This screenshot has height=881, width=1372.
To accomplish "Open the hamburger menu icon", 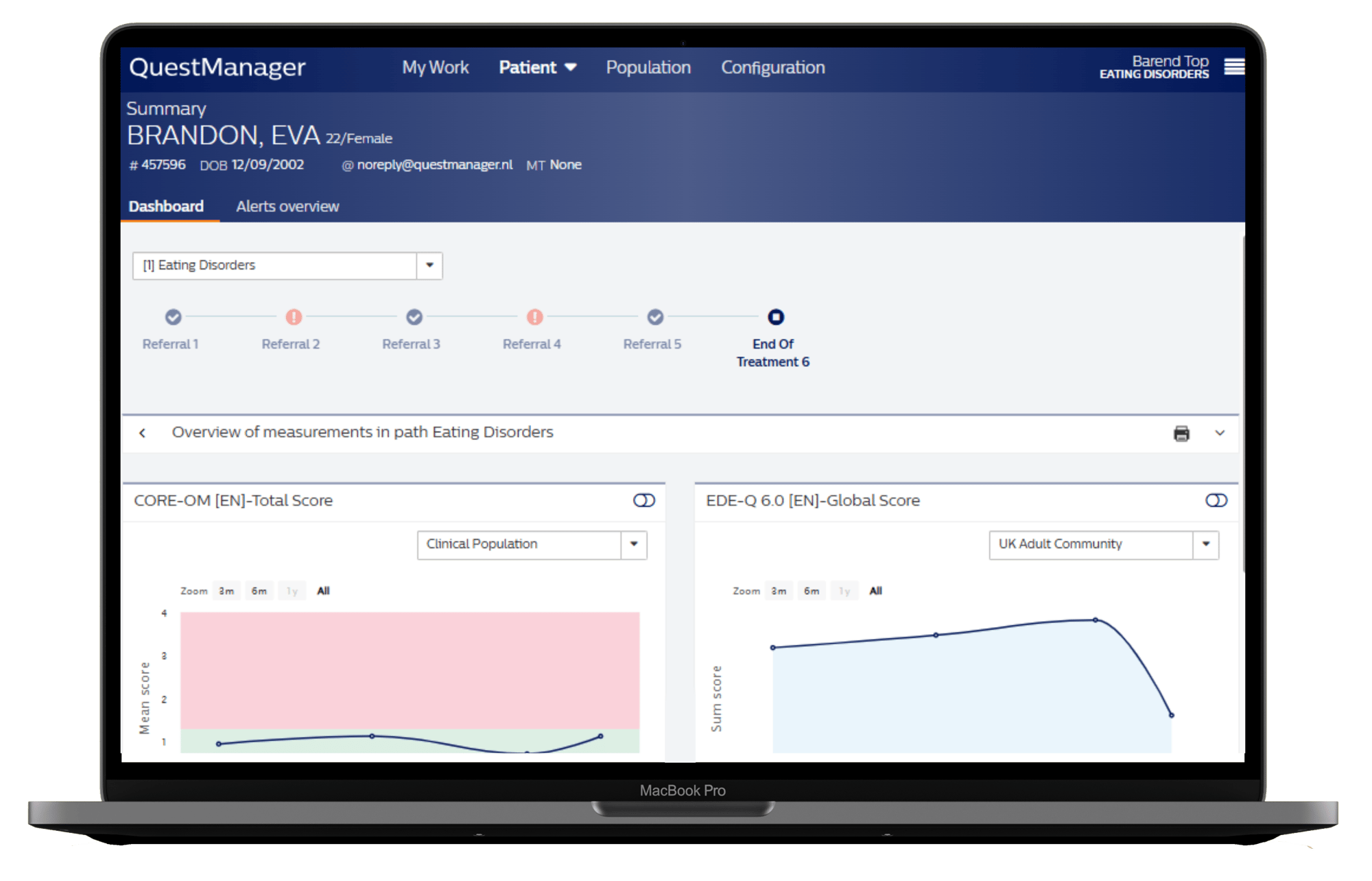I will click(1234, 67).
